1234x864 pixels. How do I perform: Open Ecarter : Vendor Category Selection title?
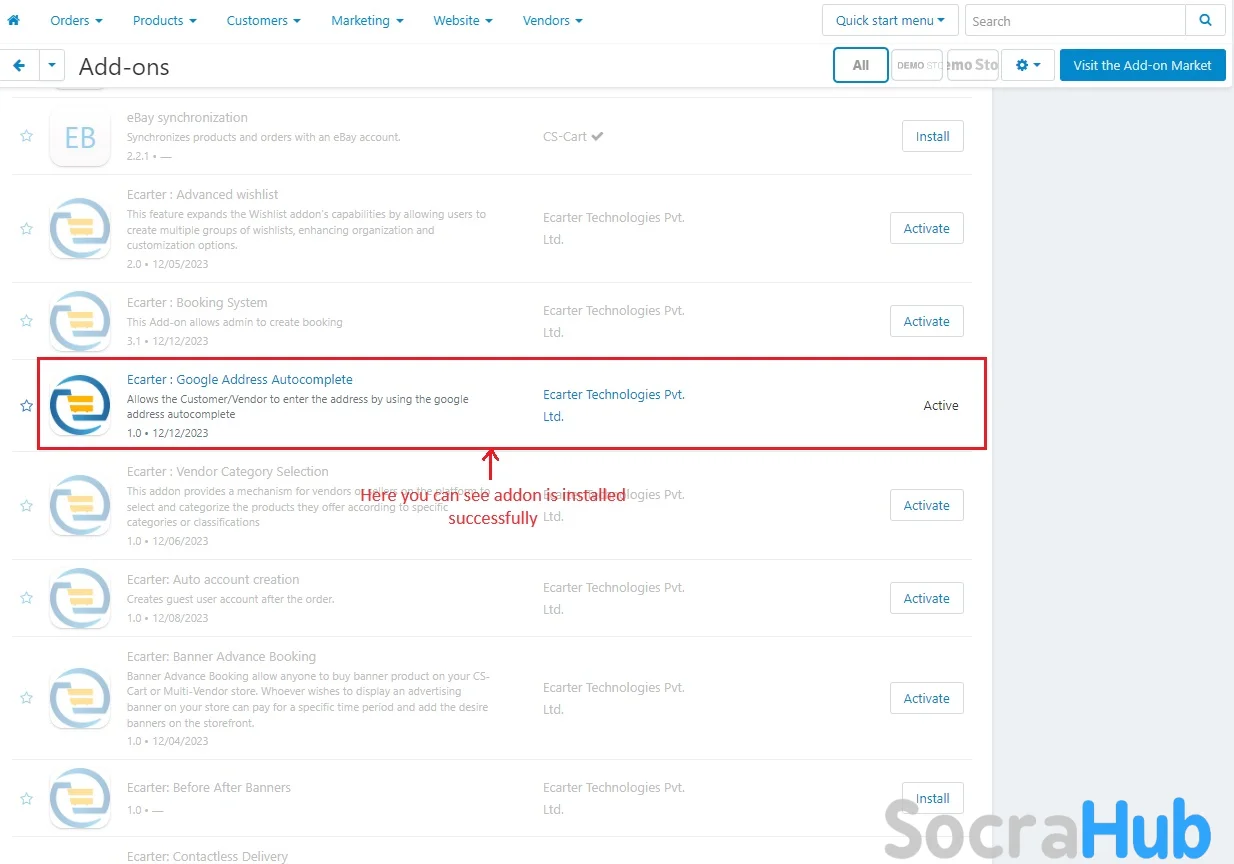[228, 471]
